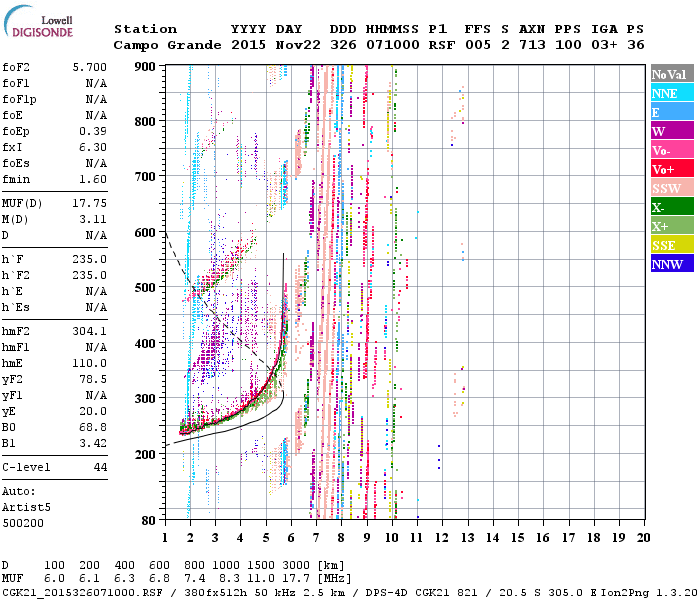
Task: Click the yF2 value 78.5
Action: tap(93, 379)
